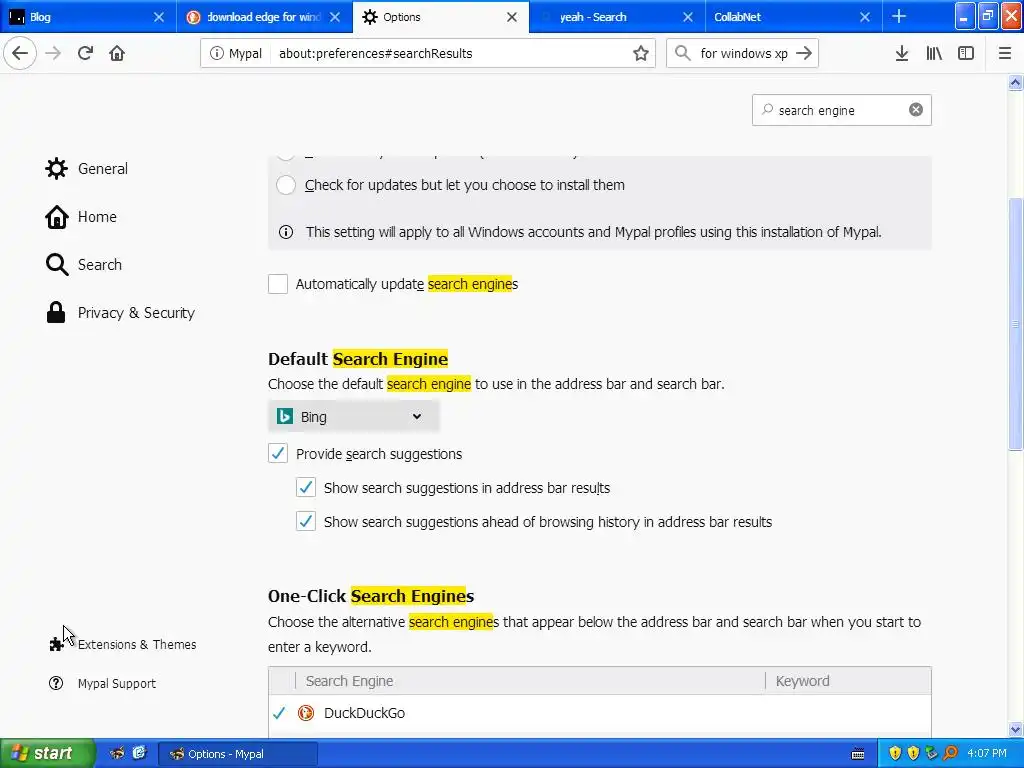Viewport: 1024px width, 768px height.
Task: Close the yeah - Search tab
Action: (x=688, y=17)
